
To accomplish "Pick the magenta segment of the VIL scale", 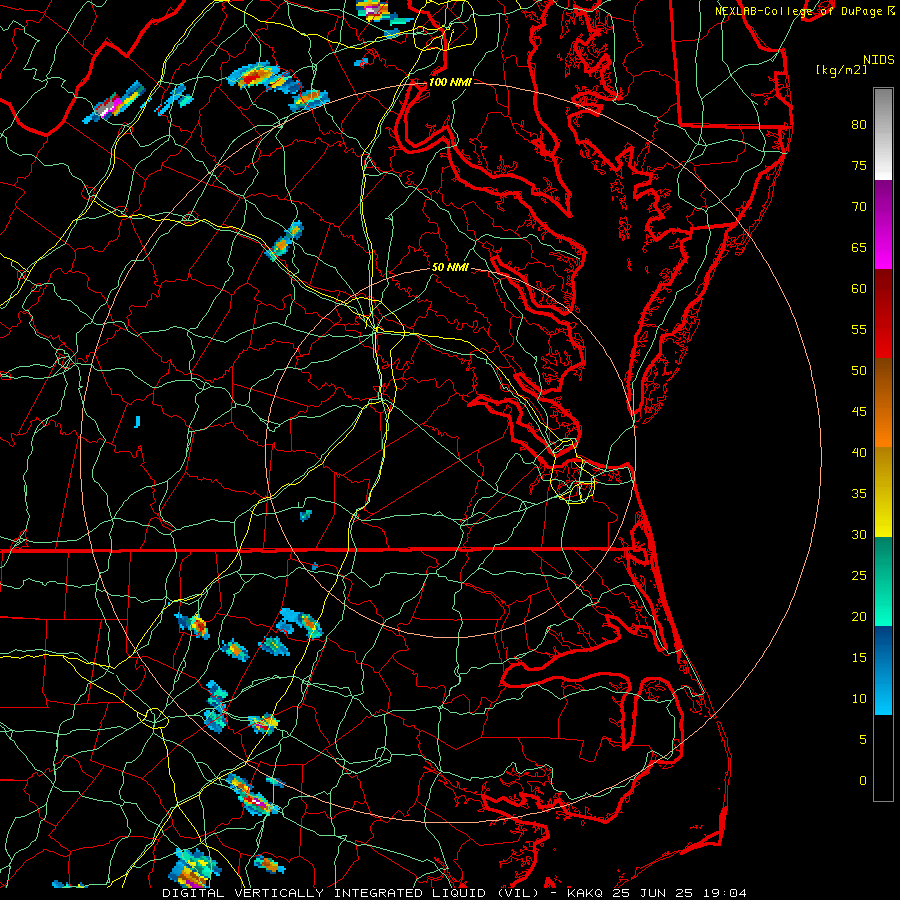I will (x=883, y=224).
